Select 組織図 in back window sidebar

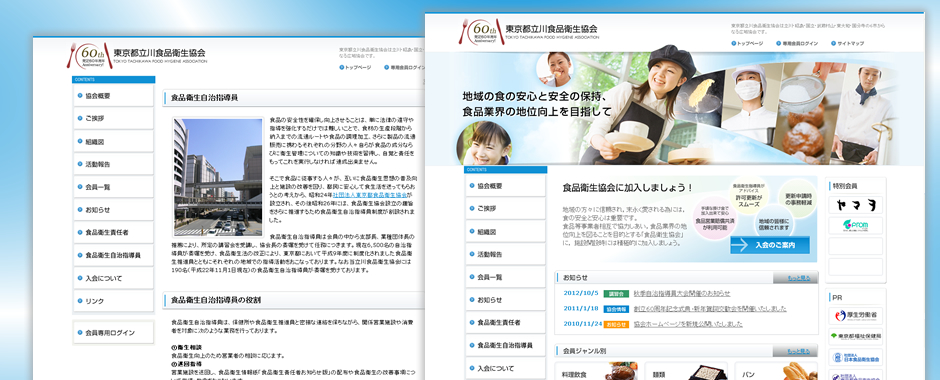coord(114,141)
